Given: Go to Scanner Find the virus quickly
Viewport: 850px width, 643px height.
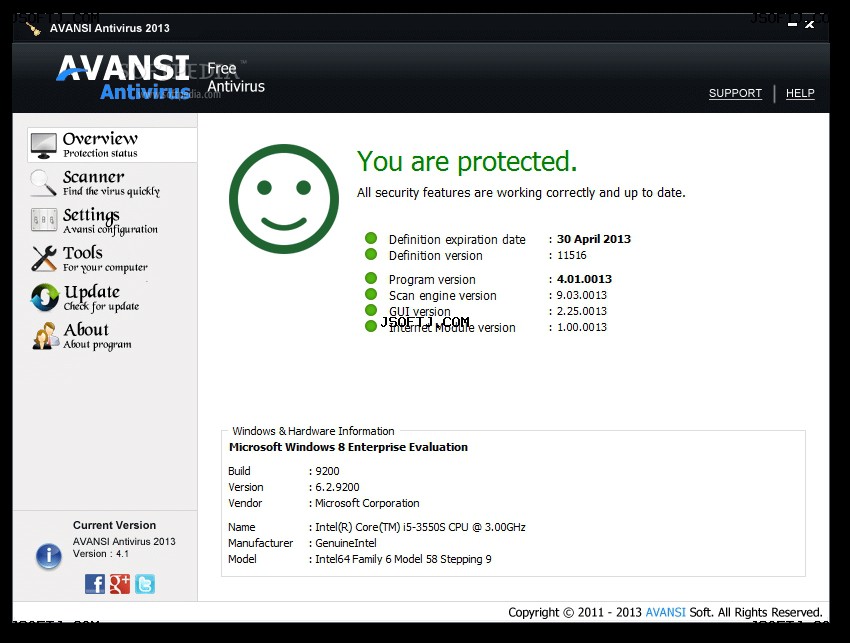Looking at the screenshot, I should pos(112,183).
